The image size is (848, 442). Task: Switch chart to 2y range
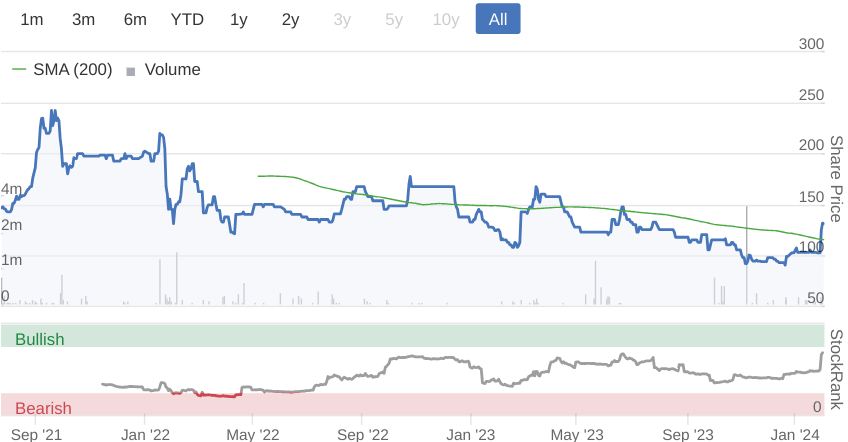[x=290, y=19]
